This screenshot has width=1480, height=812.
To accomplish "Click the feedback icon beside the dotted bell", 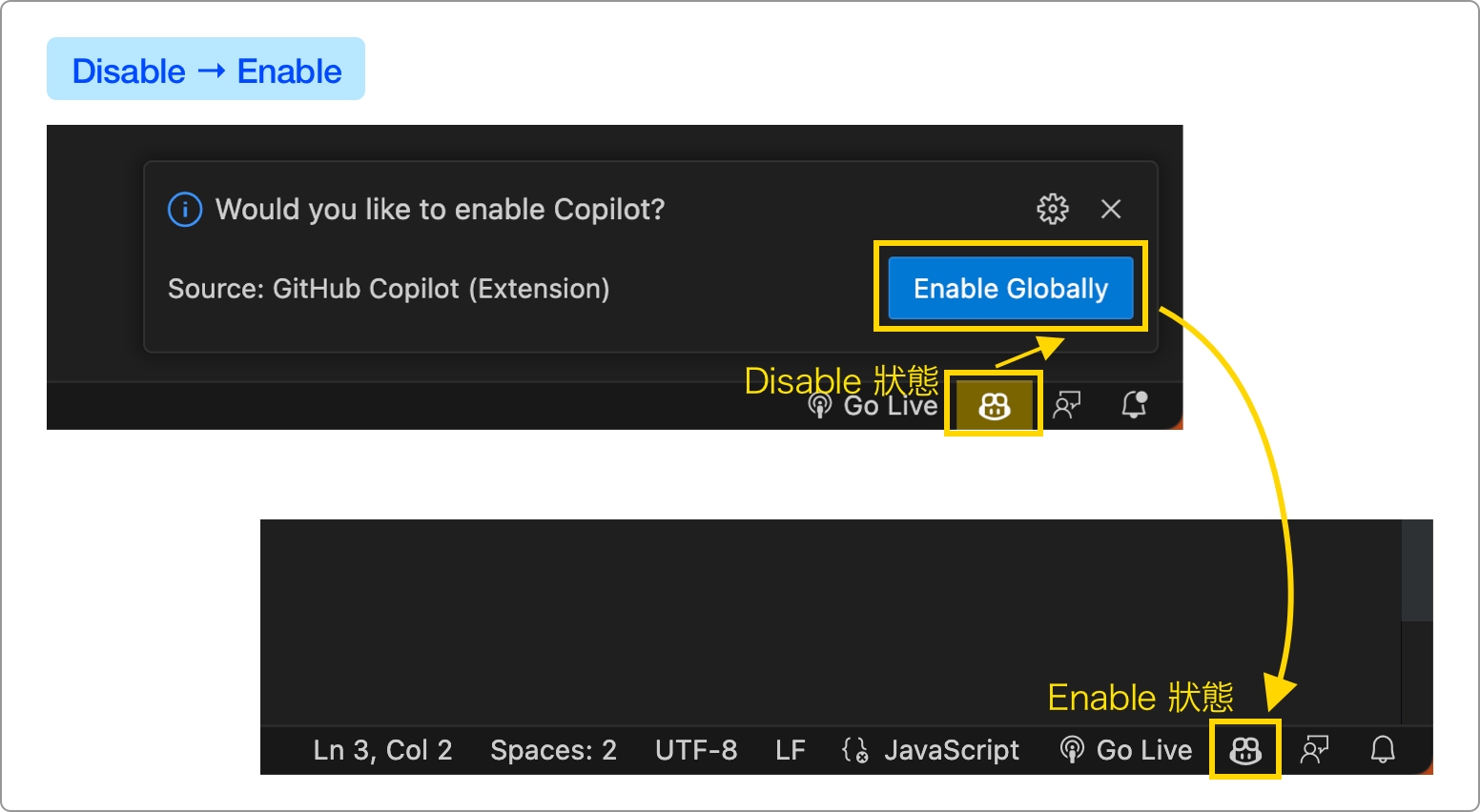I will pyautogui.click(x=1067, y=406).
